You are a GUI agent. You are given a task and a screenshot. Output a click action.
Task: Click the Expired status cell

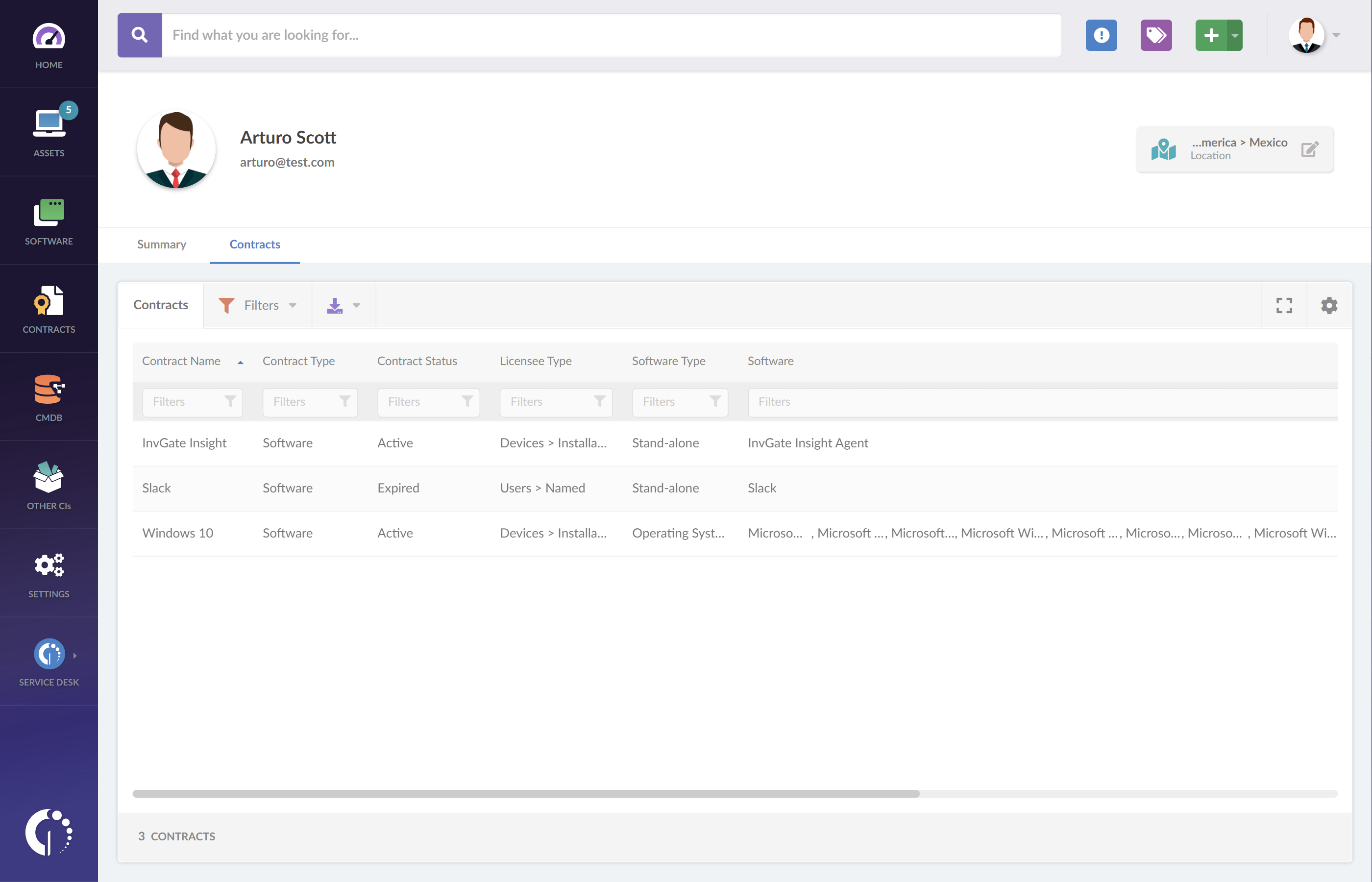point(398,488)
